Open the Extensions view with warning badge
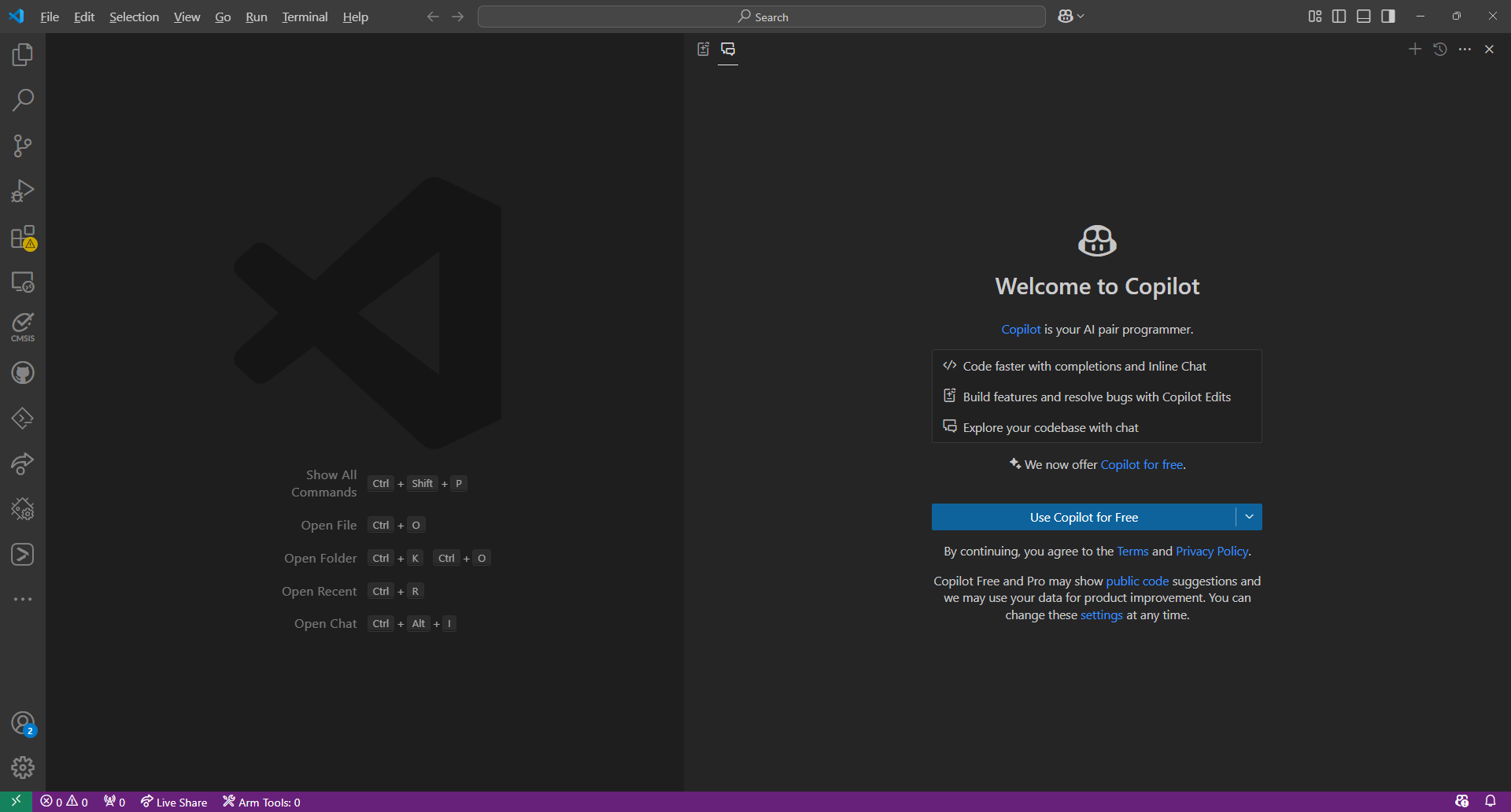This screenshot has height=812, width=1511. 23,237
